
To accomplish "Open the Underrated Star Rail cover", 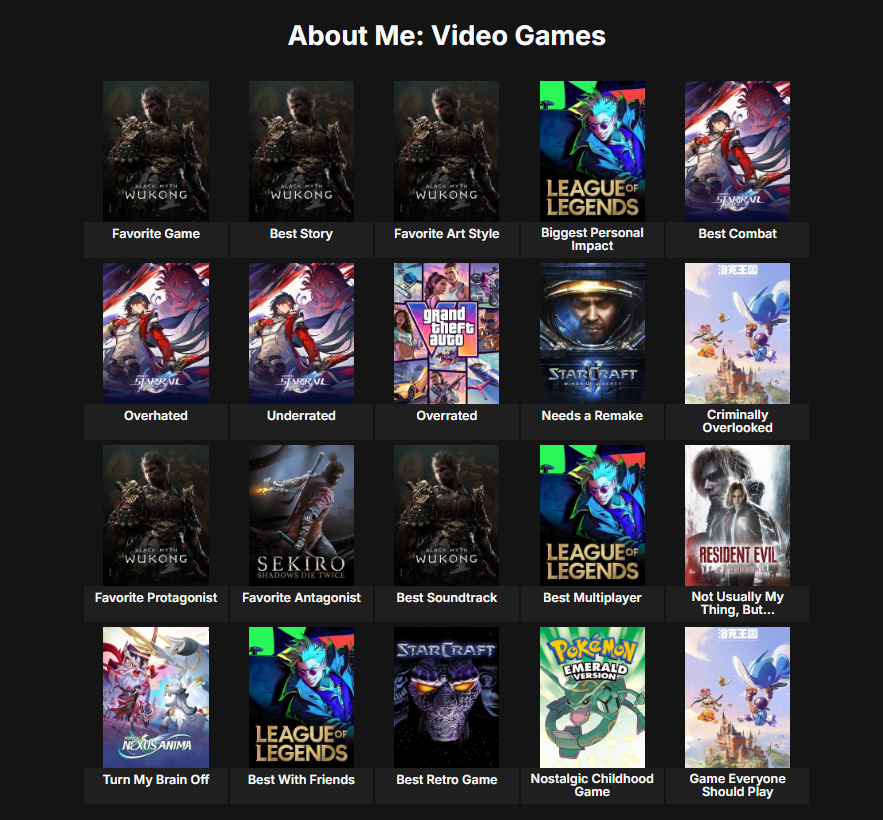I will (x=301, y=333).
